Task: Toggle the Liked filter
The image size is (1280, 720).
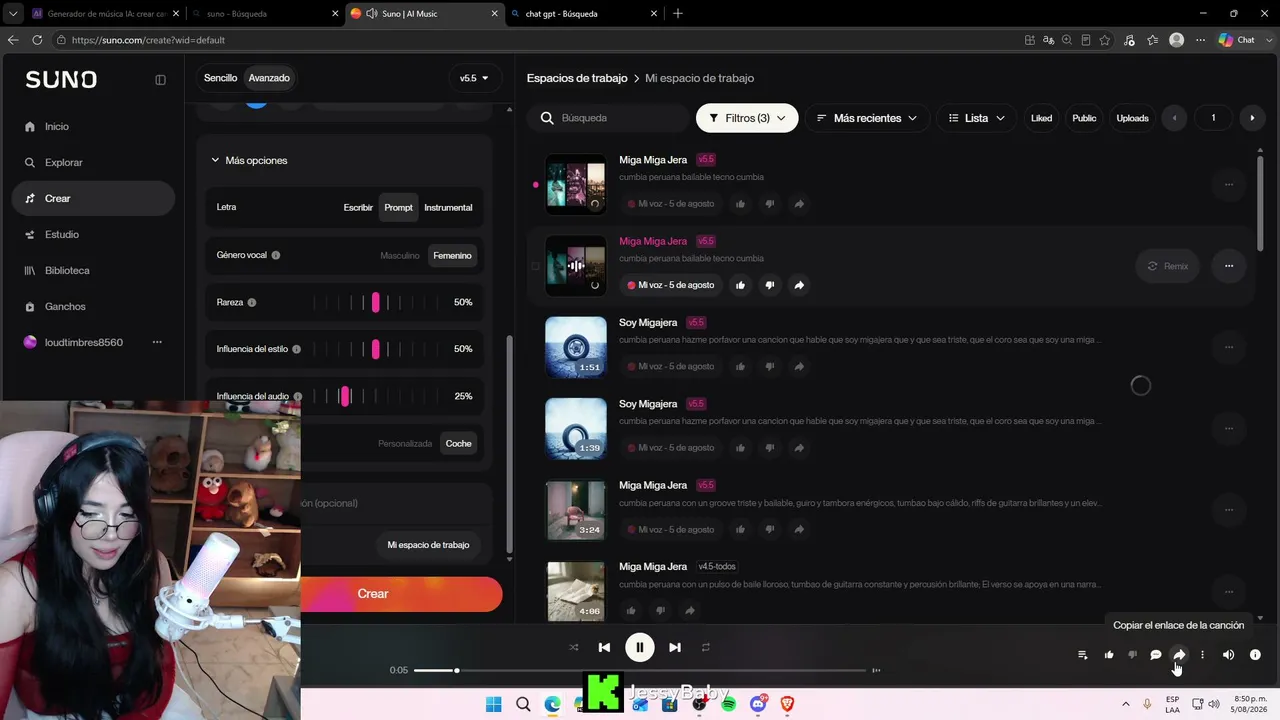Action: point(1042,118)
